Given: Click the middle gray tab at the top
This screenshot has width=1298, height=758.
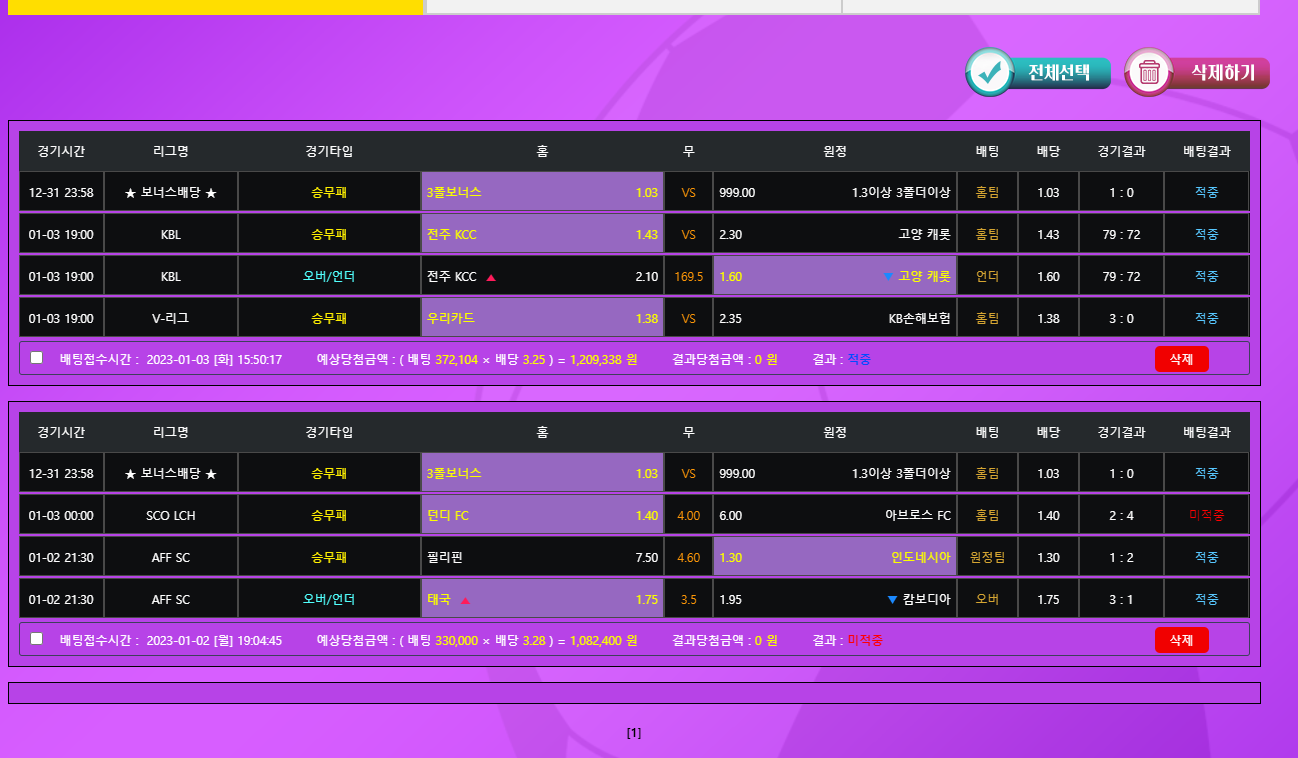Looking at the screenshot, I should pyautogui.click(x=633, y=7).
